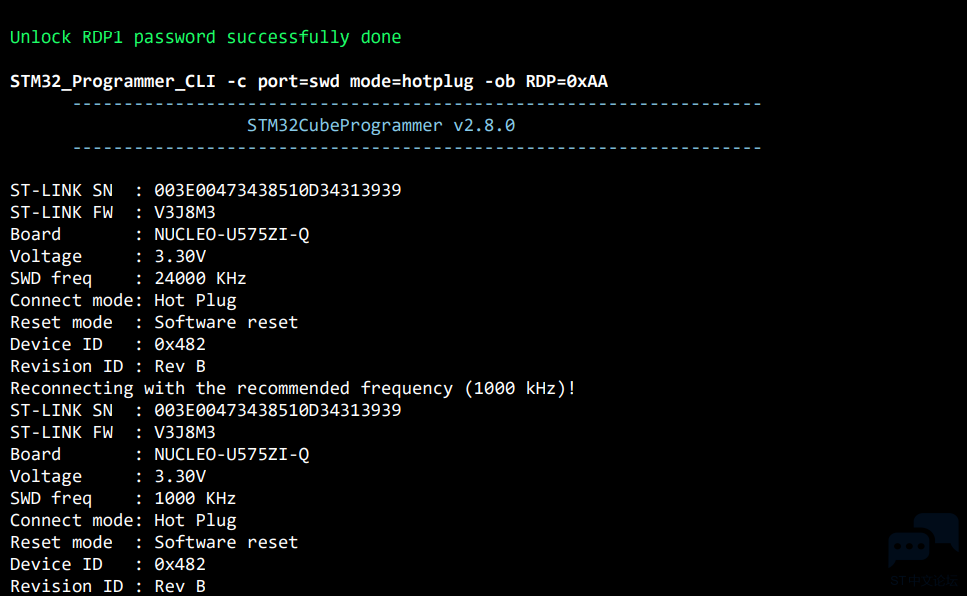Click the RDP=0xAA option byte argument
This screenshot has height=596, width=967.
tap(567, 81)
